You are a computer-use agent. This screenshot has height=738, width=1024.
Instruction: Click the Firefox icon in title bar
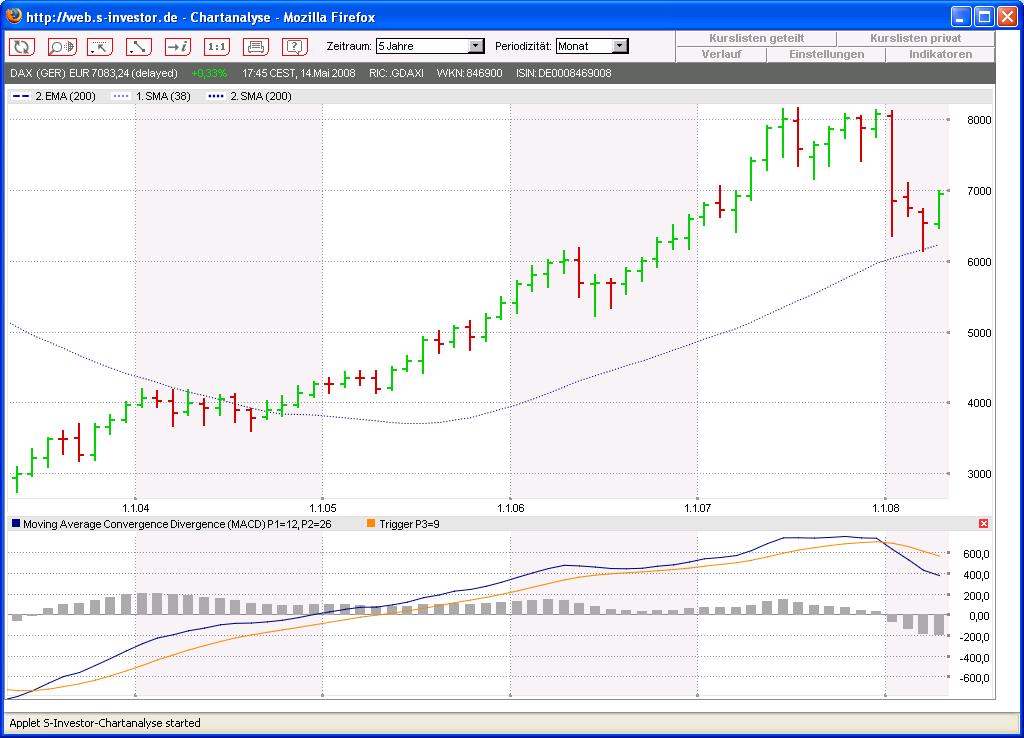(14, 16)
